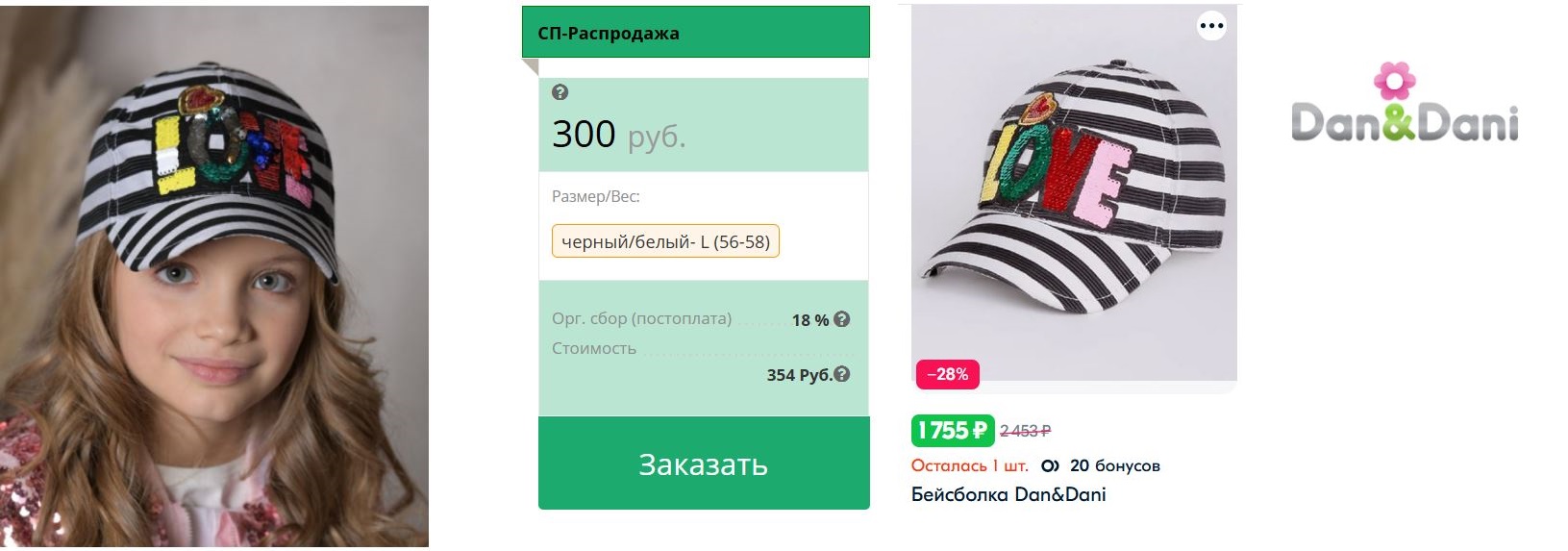Click the Dan&Dani brand logo

(x=1405, y=108)
